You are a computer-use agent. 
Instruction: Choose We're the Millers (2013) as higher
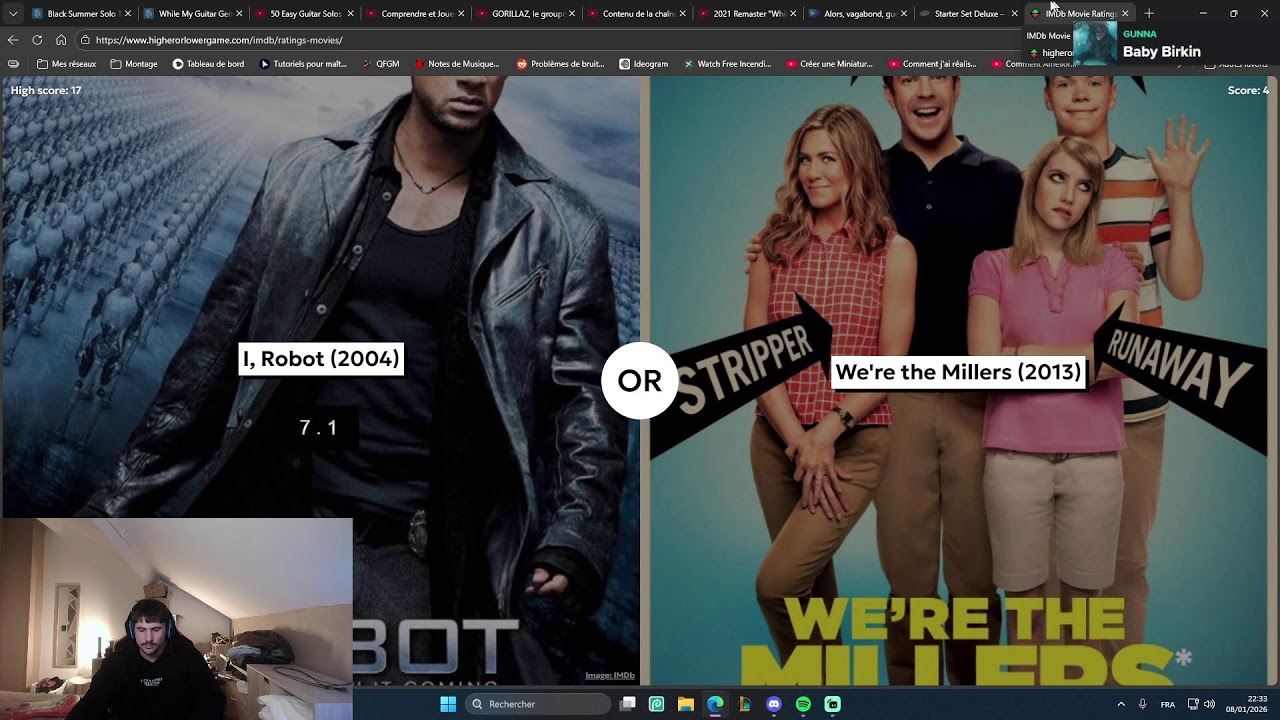pyautogui.click(x=958, y=372)
